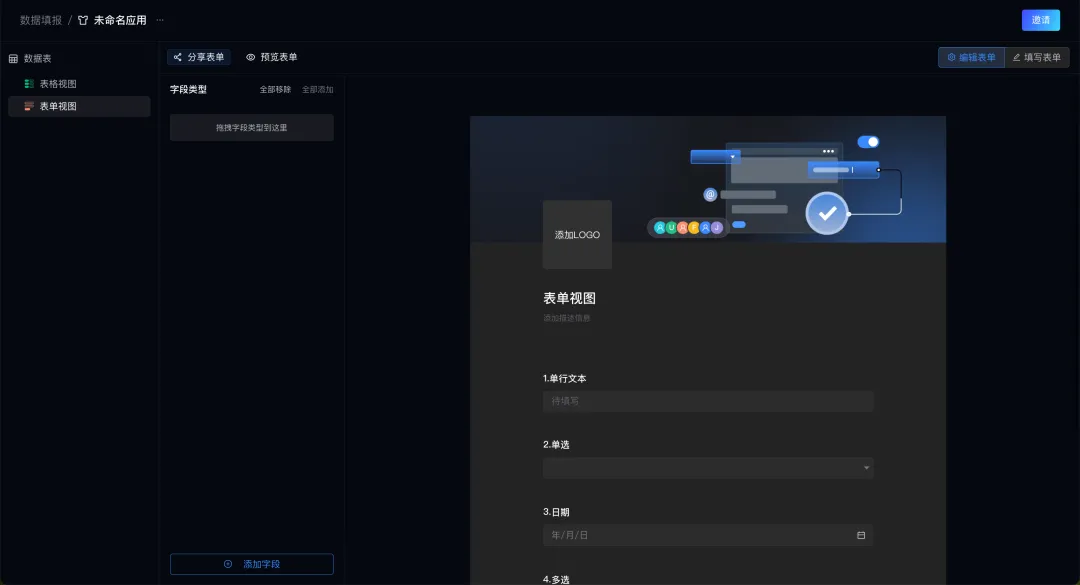This screenshot has width=1080, height=585.
Task: Select 表单视图 in the sidebar
Action: coord(58,106)
